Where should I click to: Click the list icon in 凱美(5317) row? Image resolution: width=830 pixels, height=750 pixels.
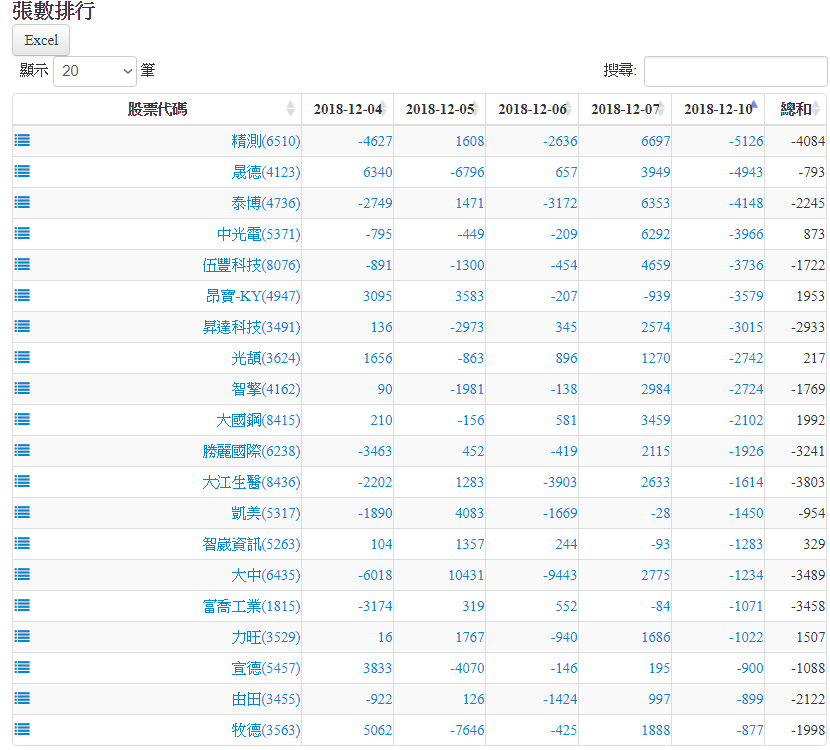22,513
